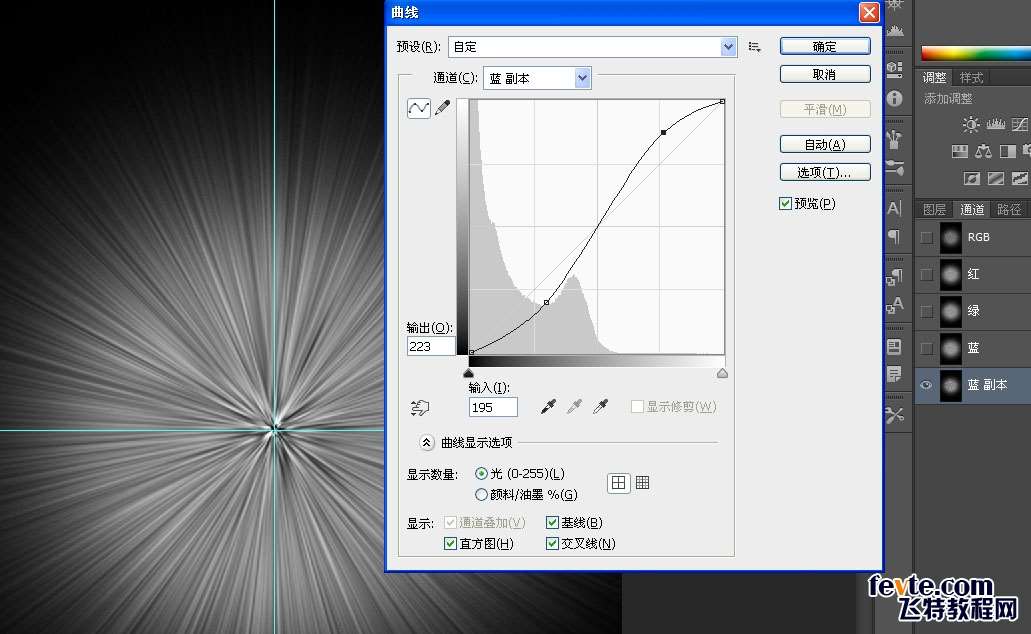
Task: Uncheck the 基线(B) baseline checkbox
Action: click(x=552, y=522)
